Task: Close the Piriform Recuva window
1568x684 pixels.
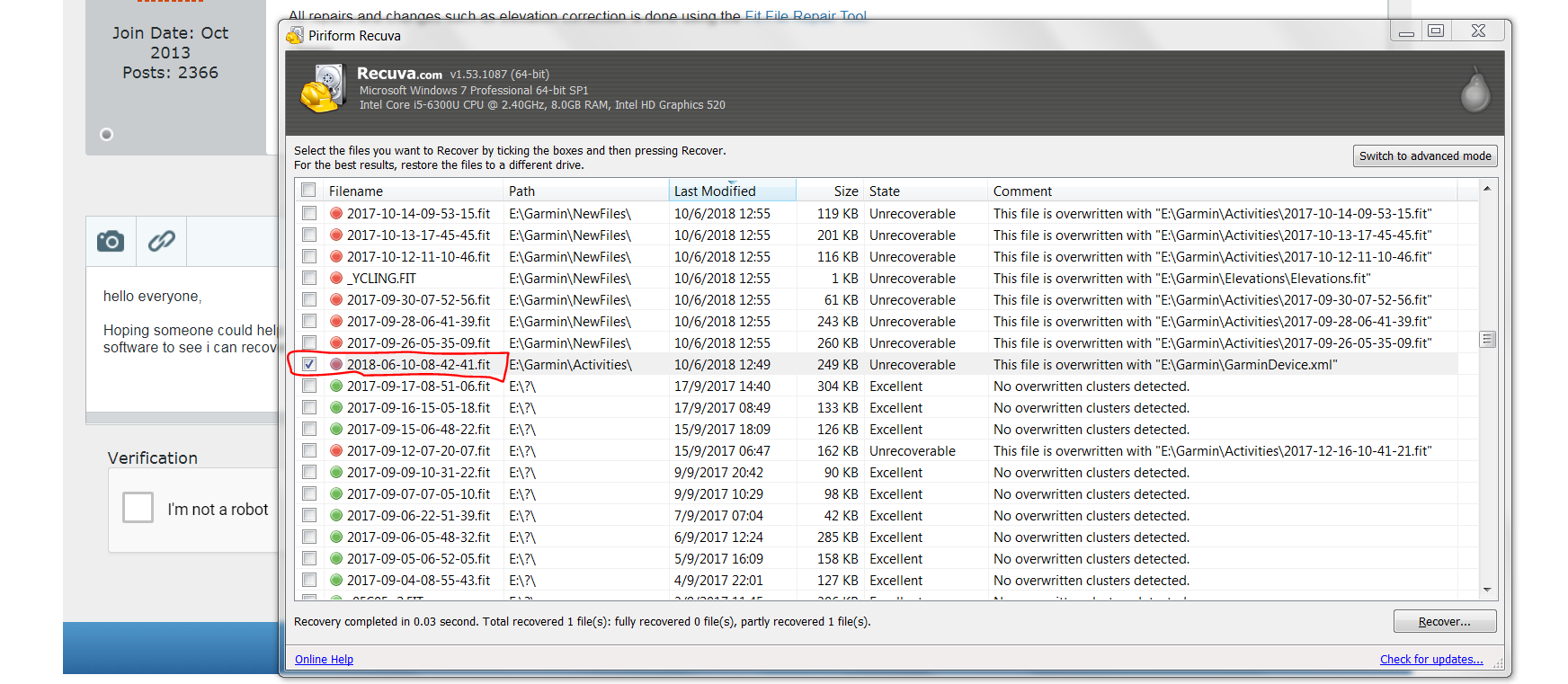Action: pyautogui.click(x=1478, y=31)
